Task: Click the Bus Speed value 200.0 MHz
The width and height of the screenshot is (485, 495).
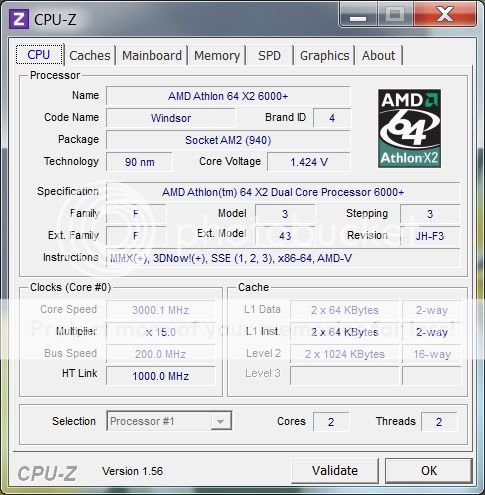Action: [160, 354]
